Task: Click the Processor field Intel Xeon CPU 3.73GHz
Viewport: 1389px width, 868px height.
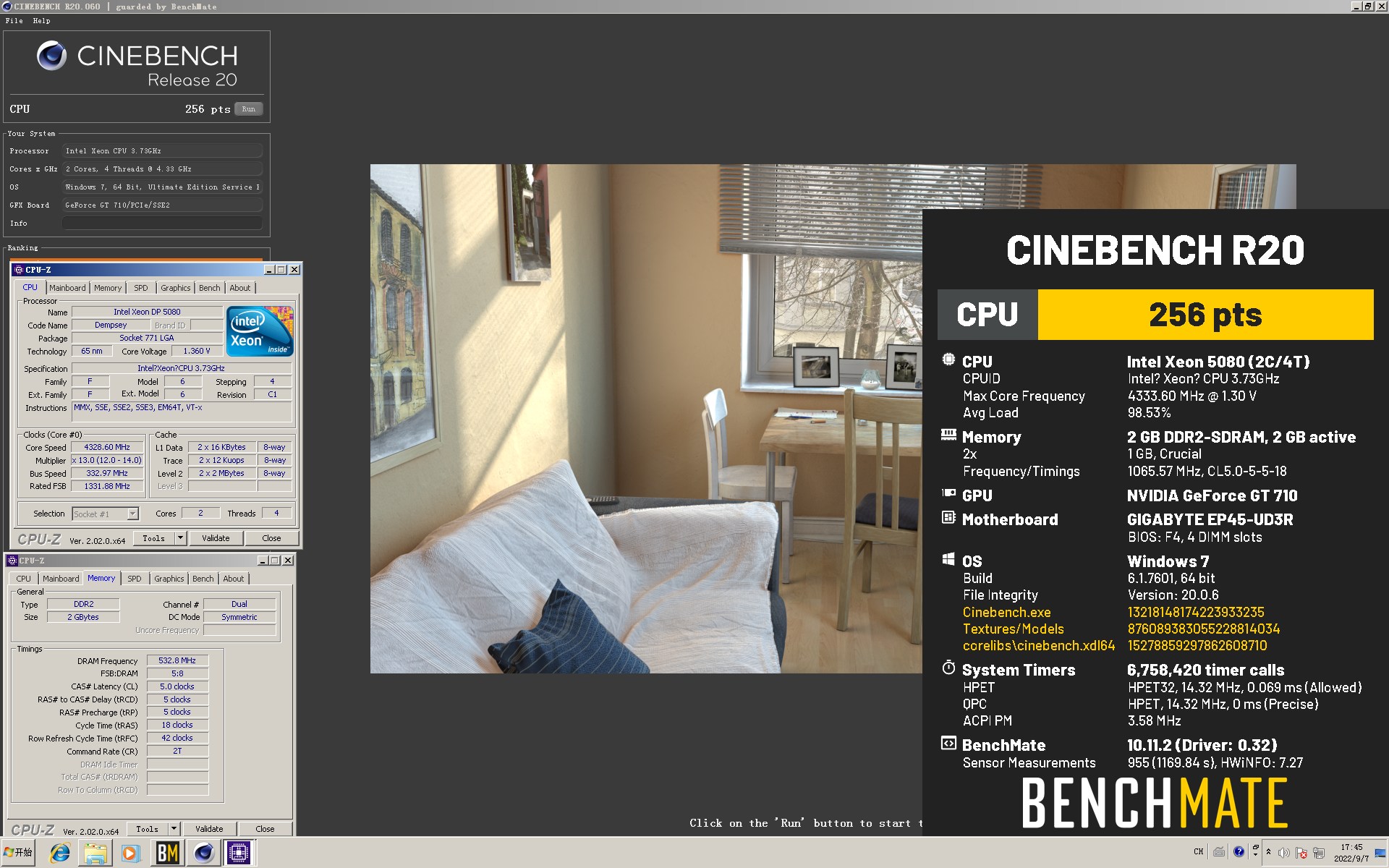Action: [162, 151]
